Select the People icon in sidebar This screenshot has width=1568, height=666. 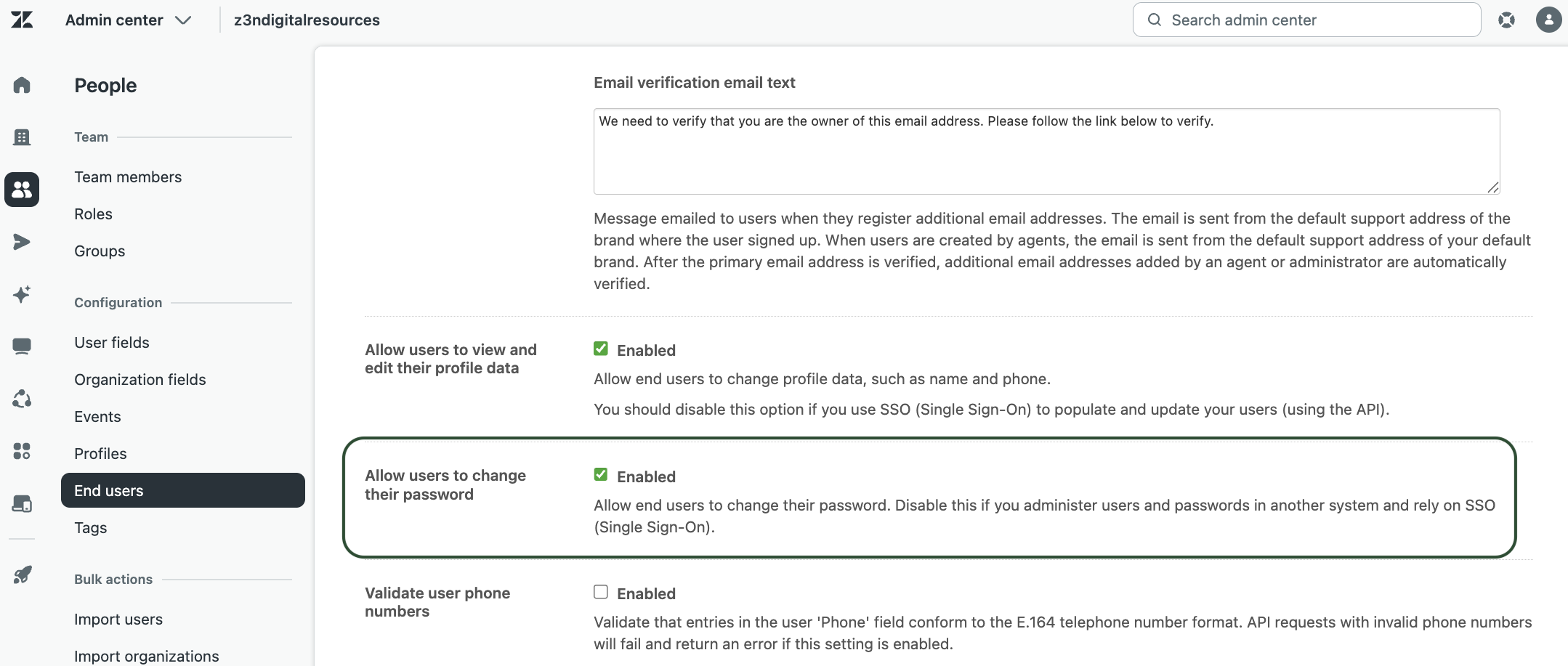click(x=22, y=190)
